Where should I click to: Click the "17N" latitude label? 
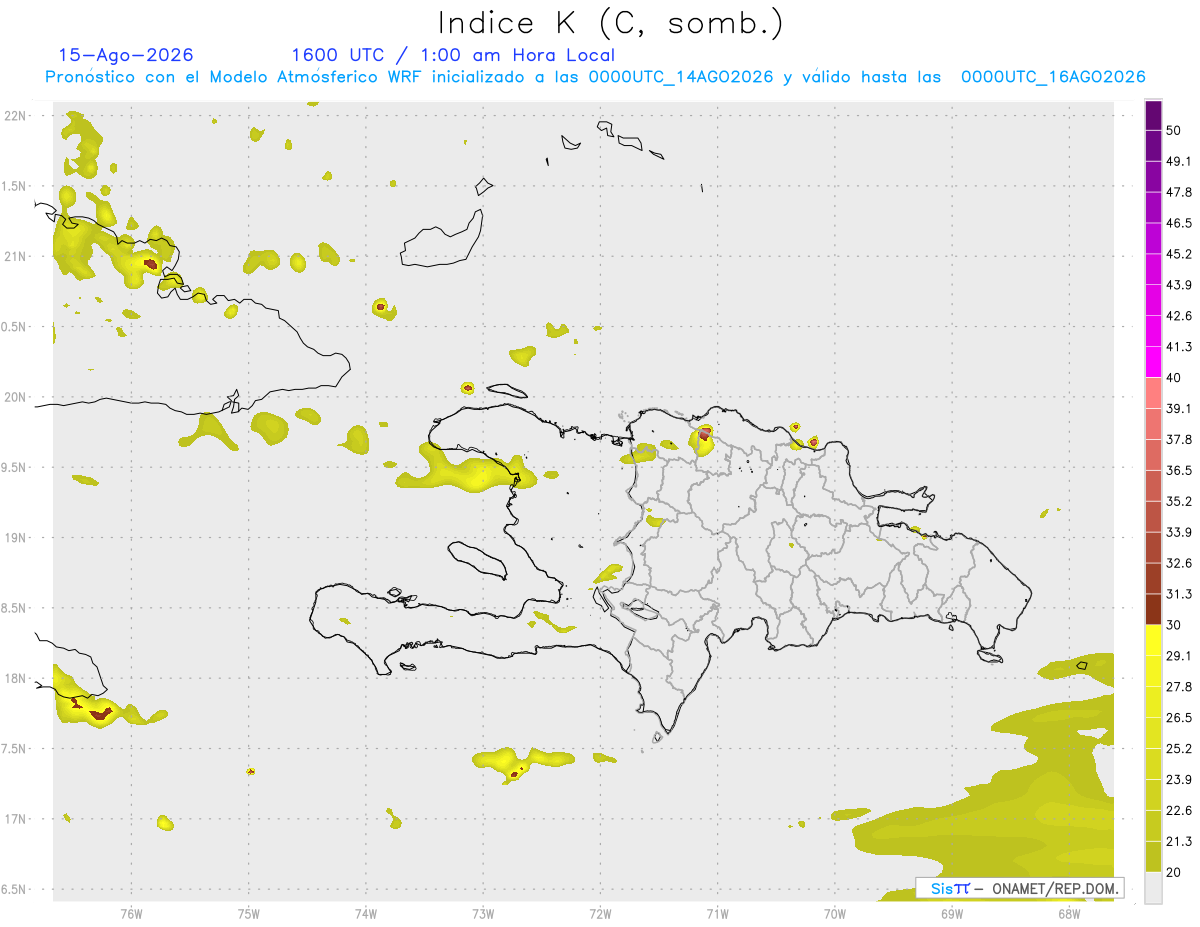click(x=15, y=819)
